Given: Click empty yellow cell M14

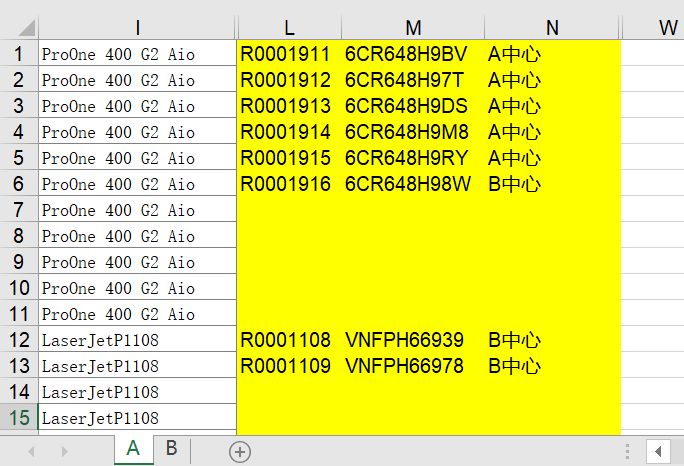Looking at the screenshot, I should click(413, 391).
